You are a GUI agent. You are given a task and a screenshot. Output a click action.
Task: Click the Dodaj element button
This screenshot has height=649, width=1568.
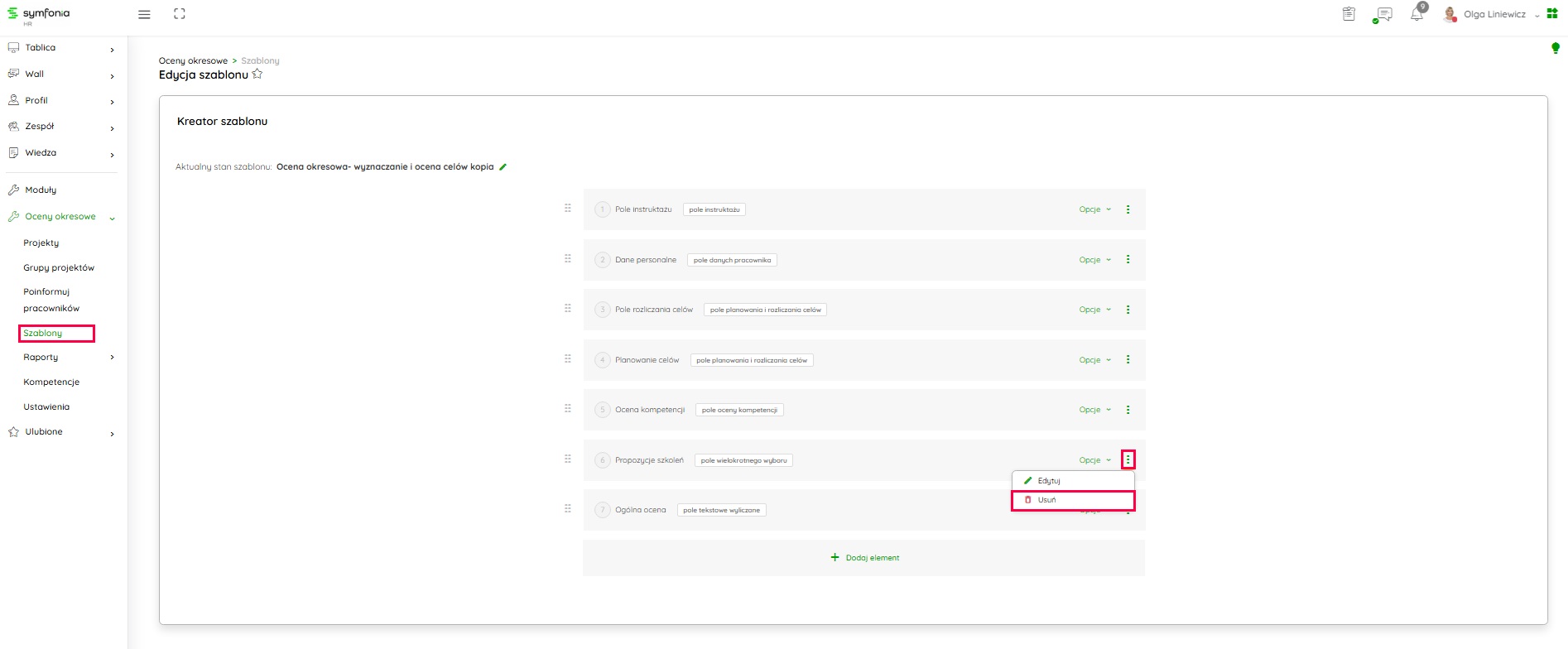pyautogui.click(x=865, y=558)
